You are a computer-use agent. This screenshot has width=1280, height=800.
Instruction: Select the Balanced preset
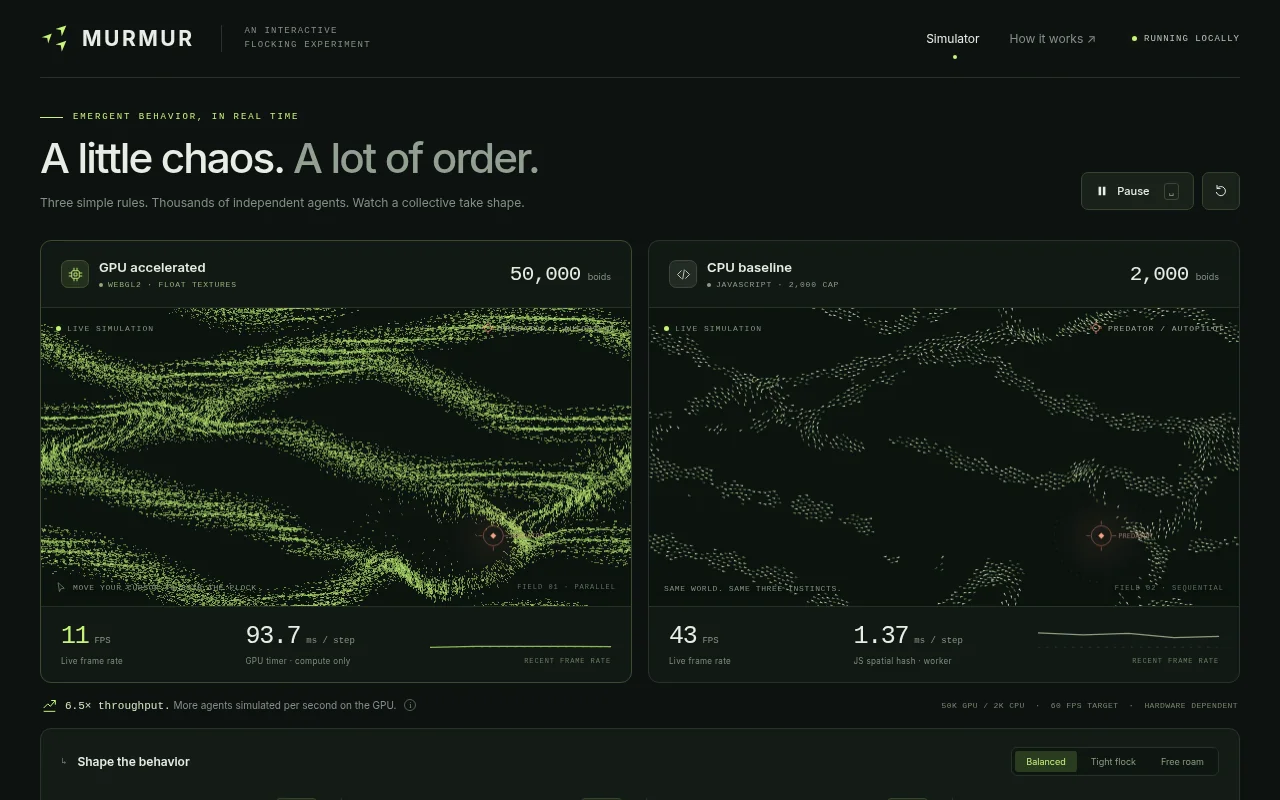[x=1046, y=762]
